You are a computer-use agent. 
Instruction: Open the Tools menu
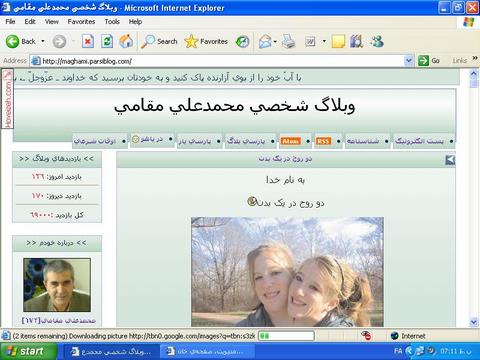[x=112, y=22]
